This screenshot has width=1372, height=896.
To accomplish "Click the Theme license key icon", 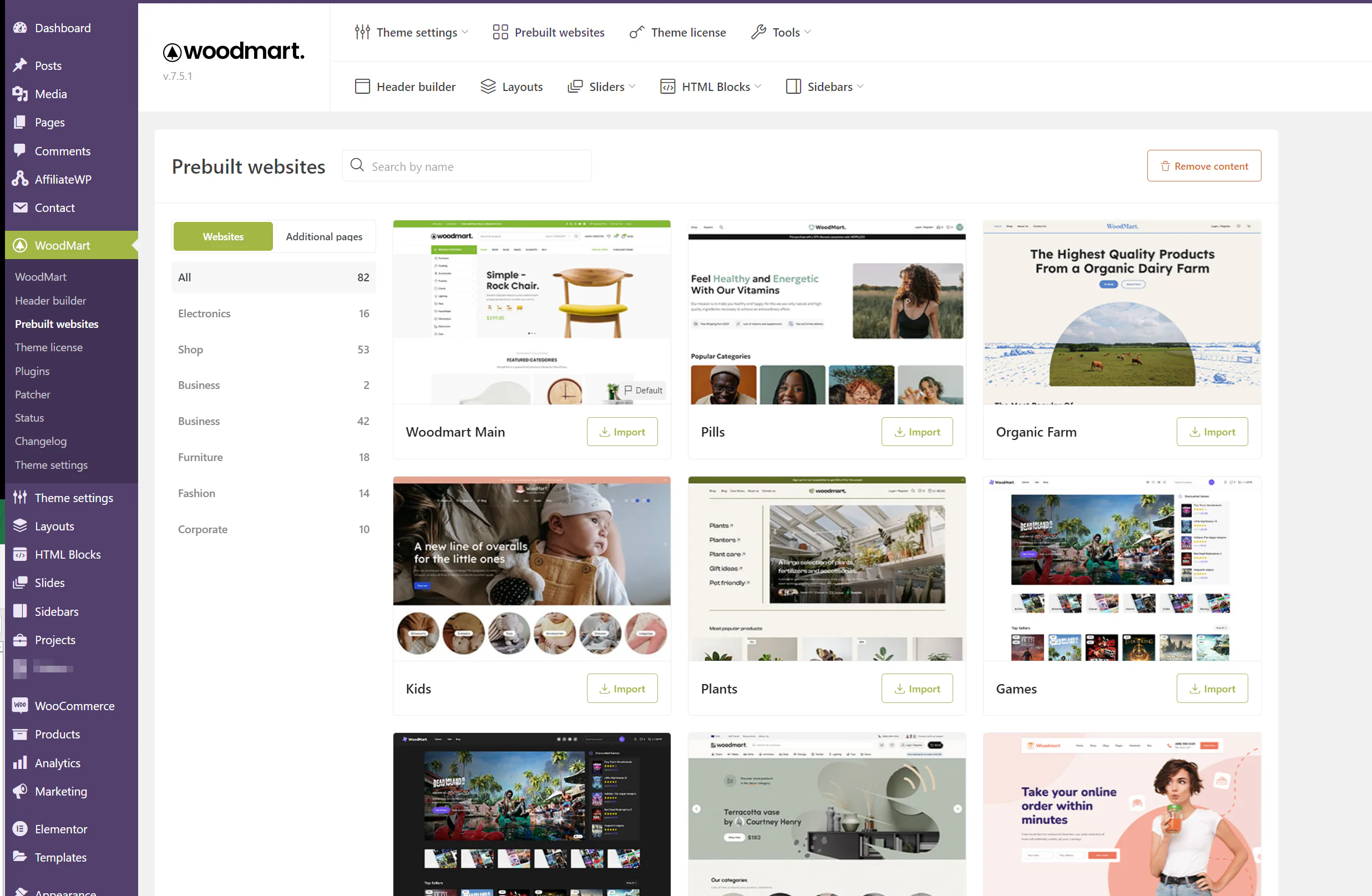I will coord(636,32).
